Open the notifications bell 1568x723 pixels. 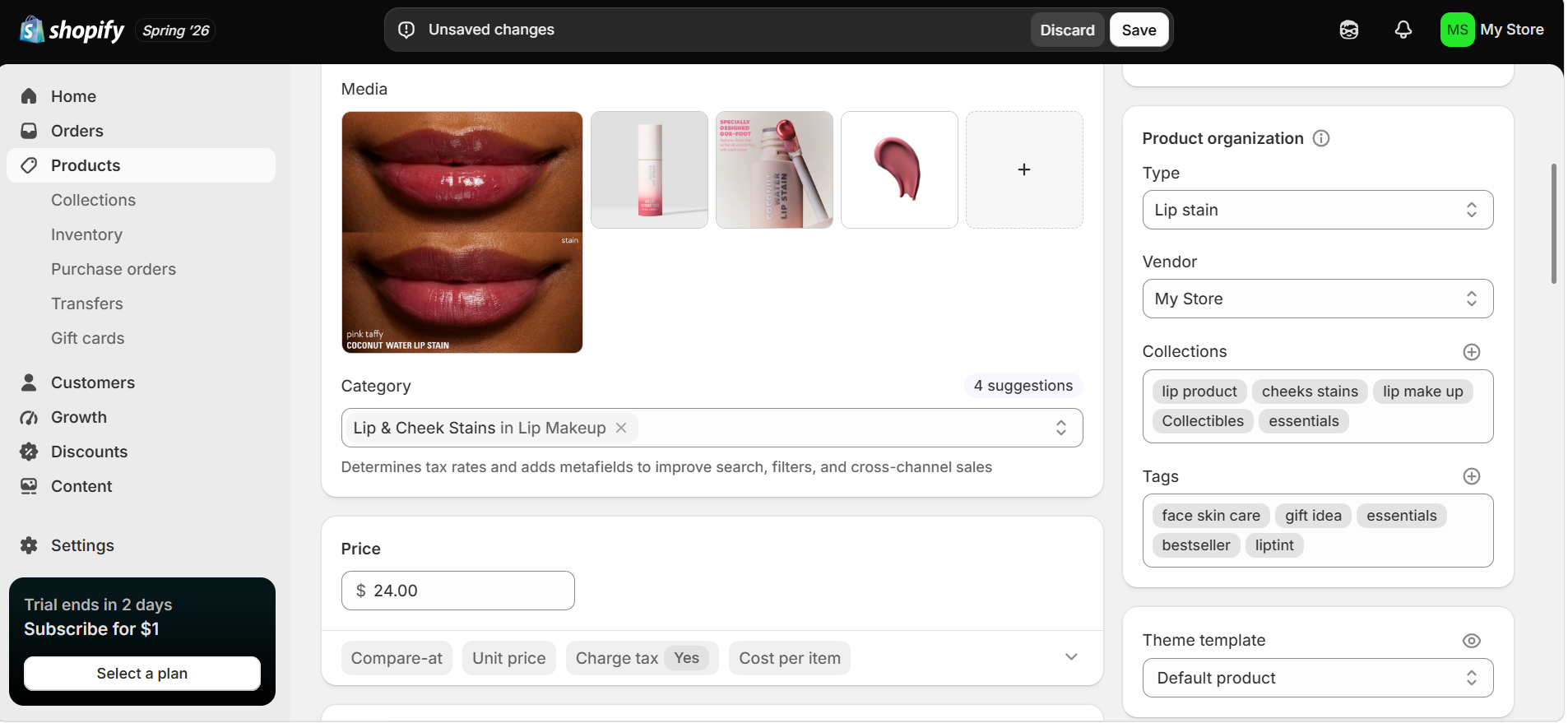(x=1403, y=30)
